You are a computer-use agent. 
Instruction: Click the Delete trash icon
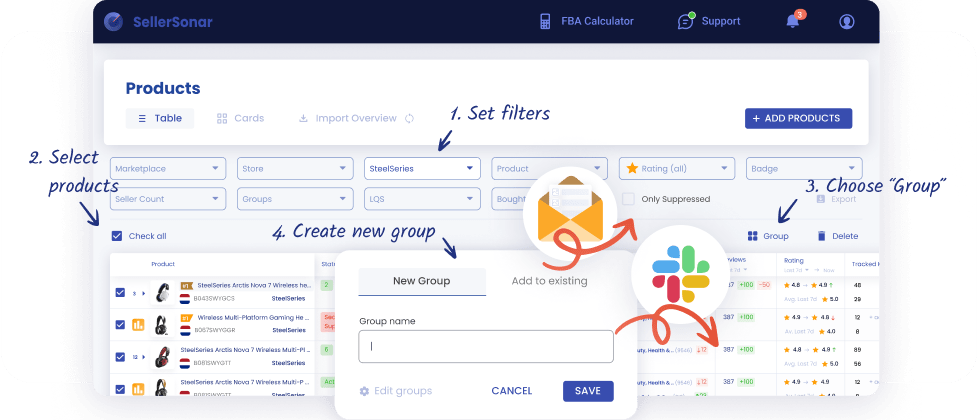(822, 236)
